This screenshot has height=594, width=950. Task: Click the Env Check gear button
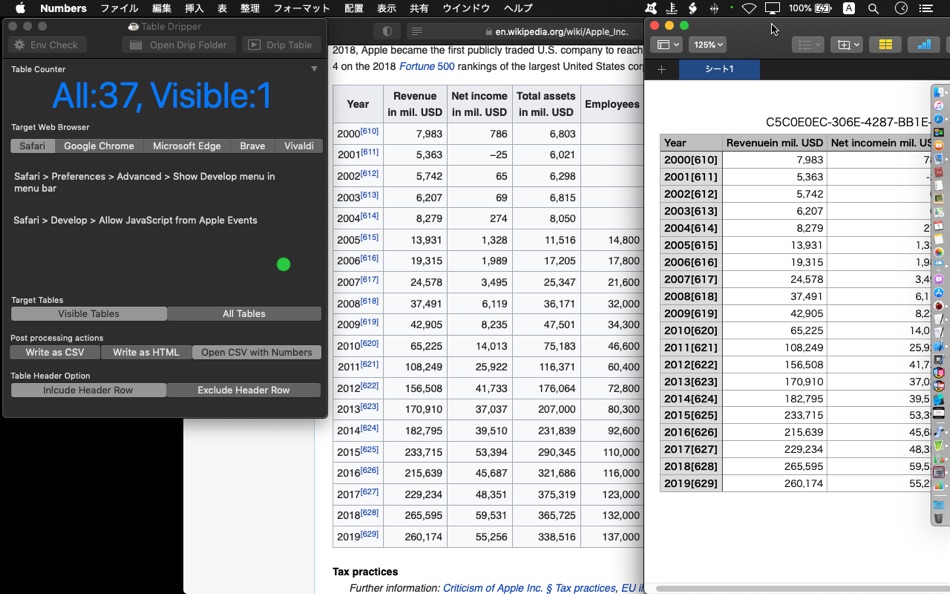[47, 45]
